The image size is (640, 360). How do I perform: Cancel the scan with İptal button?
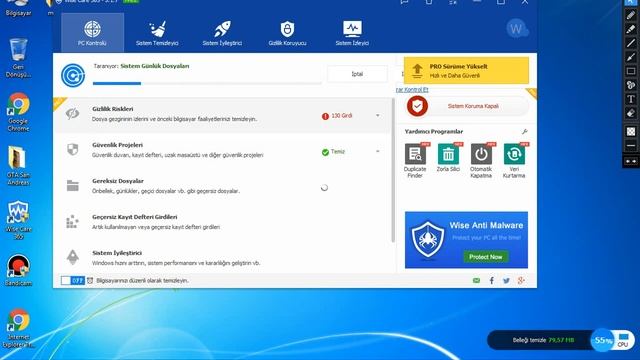coord(357,74)
